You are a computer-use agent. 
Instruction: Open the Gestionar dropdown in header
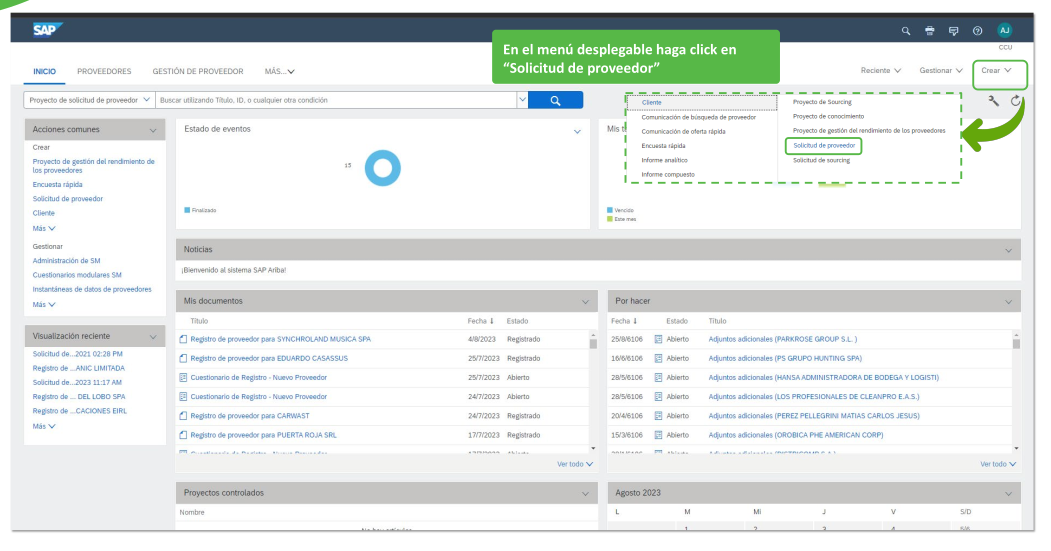pyautogui.click(x=941, y=70)
